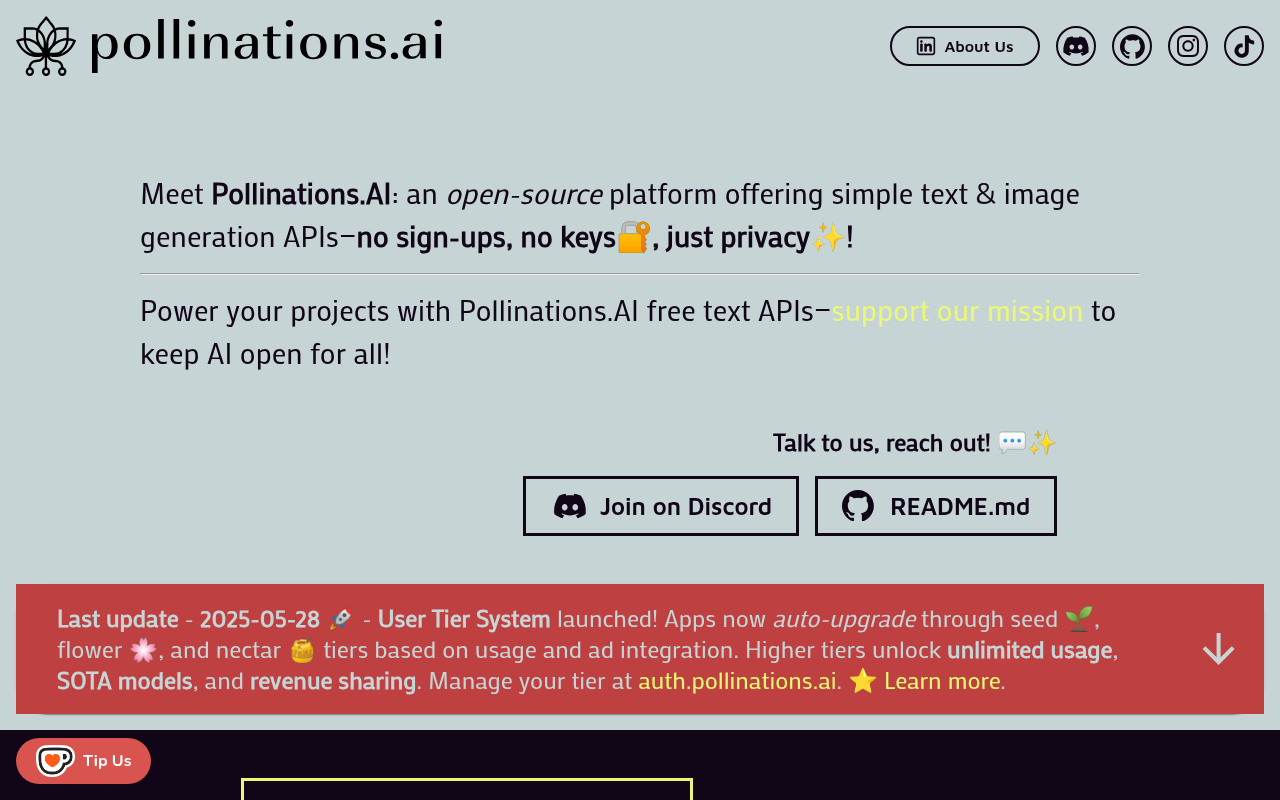Visit the auth.pollinations.ai link
Screen dimensions: 1280x800
coord(737,681)
